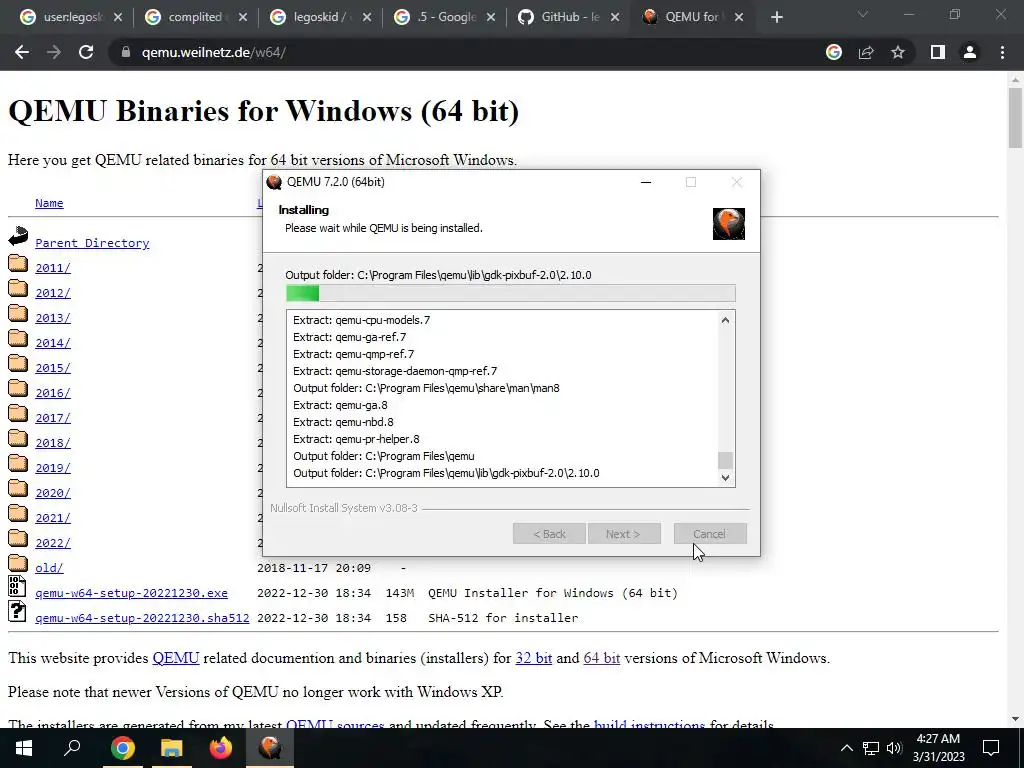The width and height of the screenshot is (1024, 768).
Task: Click the folder icon beside 2013/
Action: [x=18, y=314]
